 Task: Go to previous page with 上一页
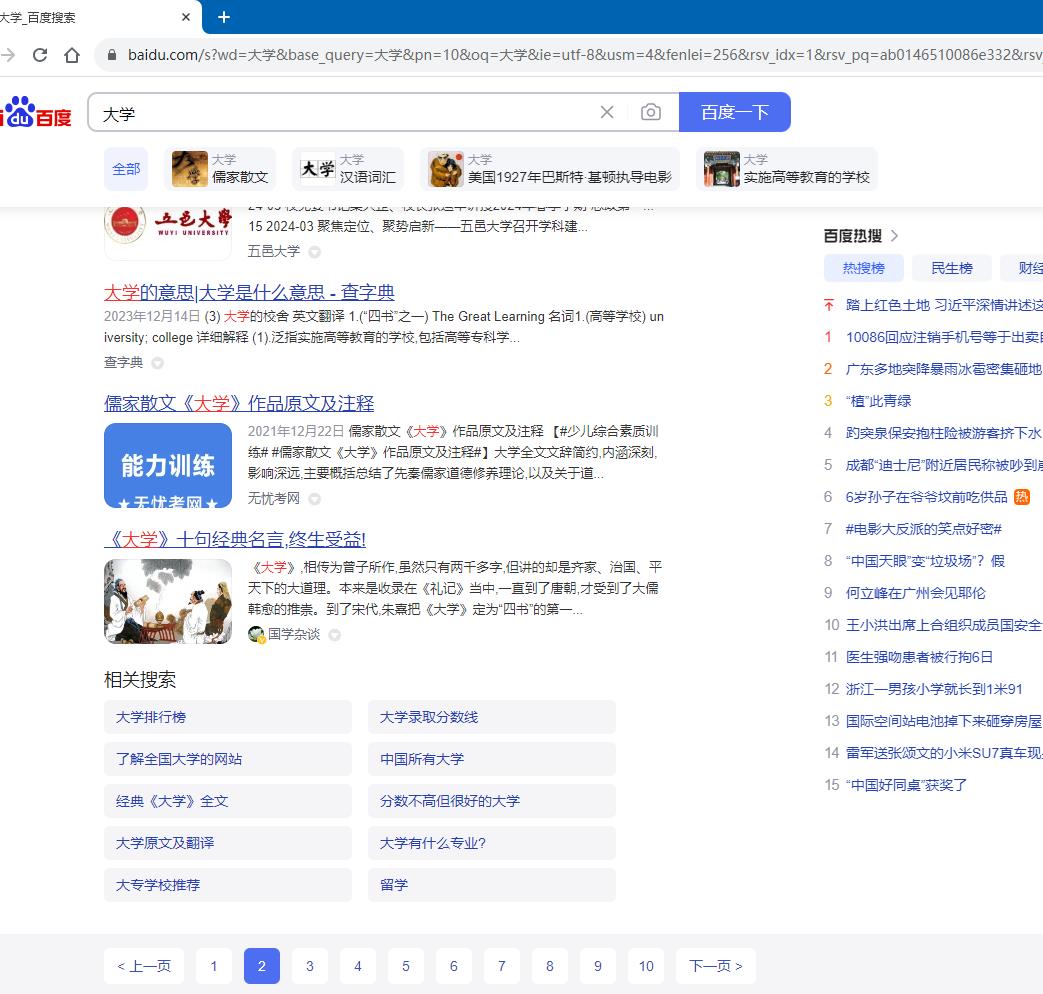pyautogui.click(x=144, y=966)
